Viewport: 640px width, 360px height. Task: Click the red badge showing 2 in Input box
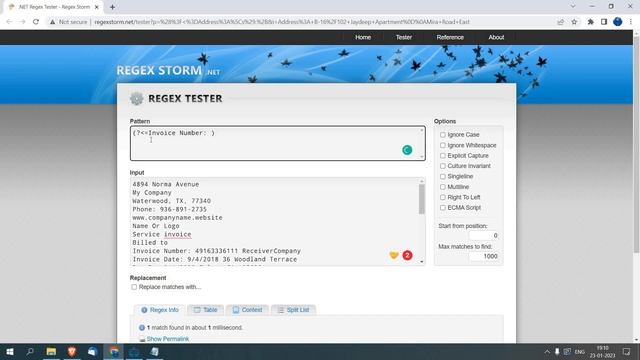pyautogui.click(x=407, y=255)
